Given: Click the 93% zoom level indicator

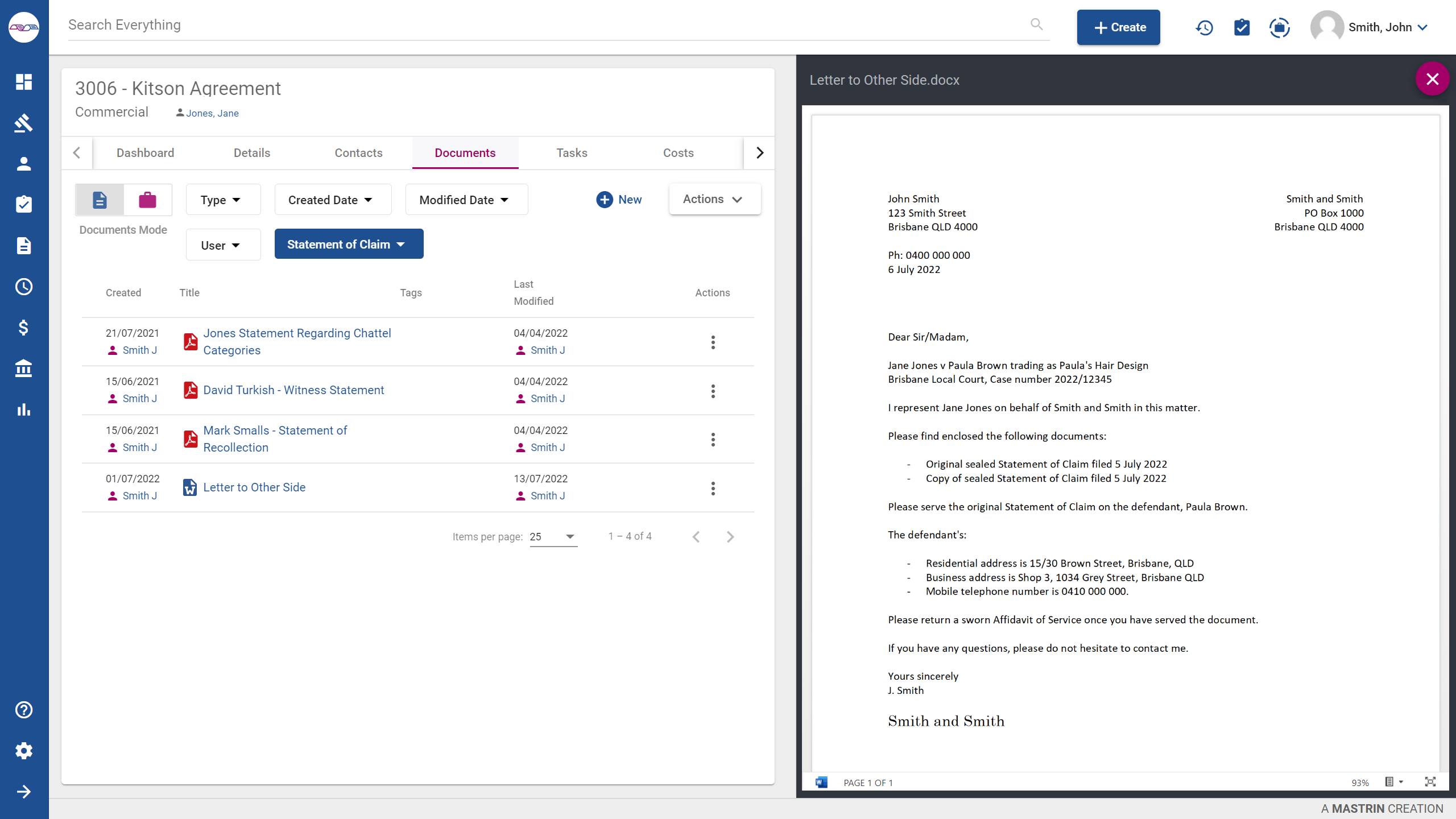Looking at the screenshot, I should tap(1359, 783).
